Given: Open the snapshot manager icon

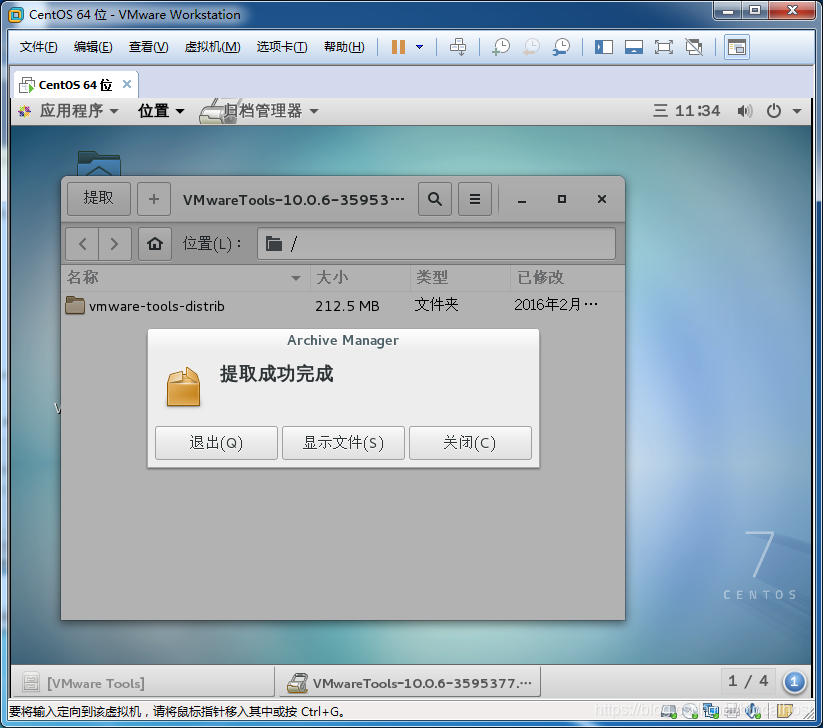Looking at the screenshot, I should point(562,47).
